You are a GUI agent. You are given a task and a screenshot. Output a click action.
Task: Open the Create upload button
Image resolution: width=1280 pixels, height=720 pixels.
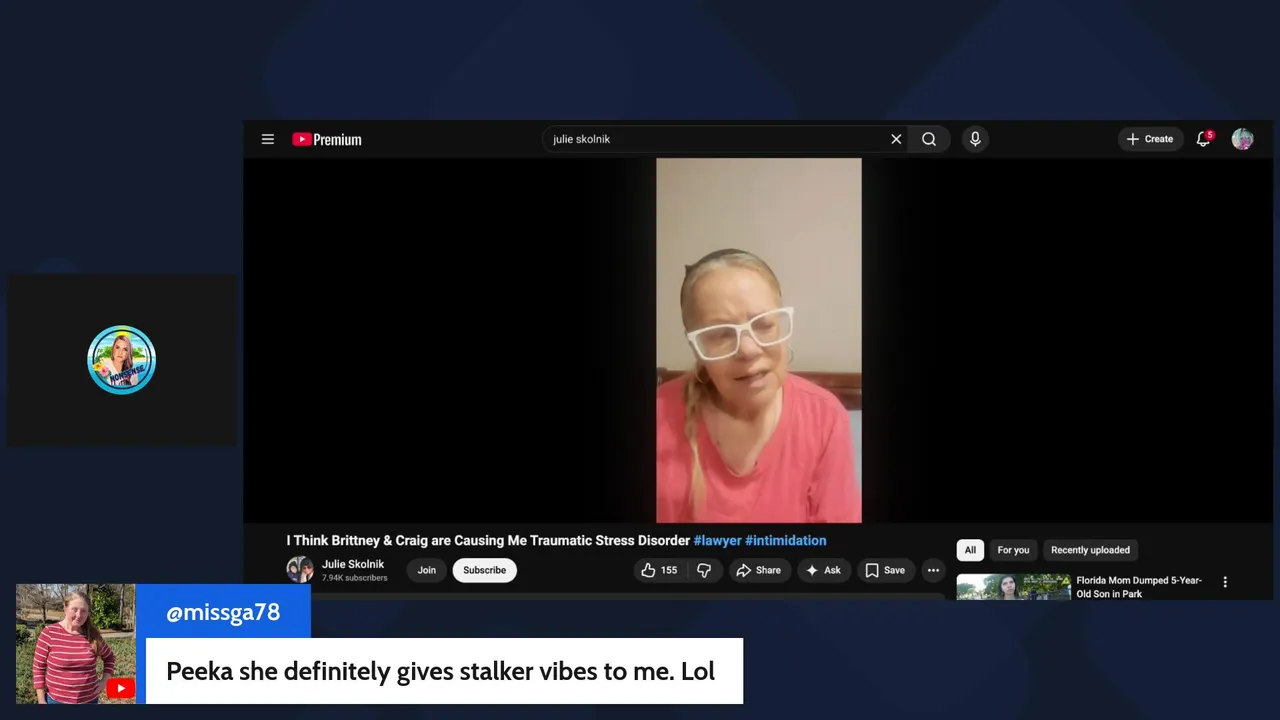pos(1150,139)
